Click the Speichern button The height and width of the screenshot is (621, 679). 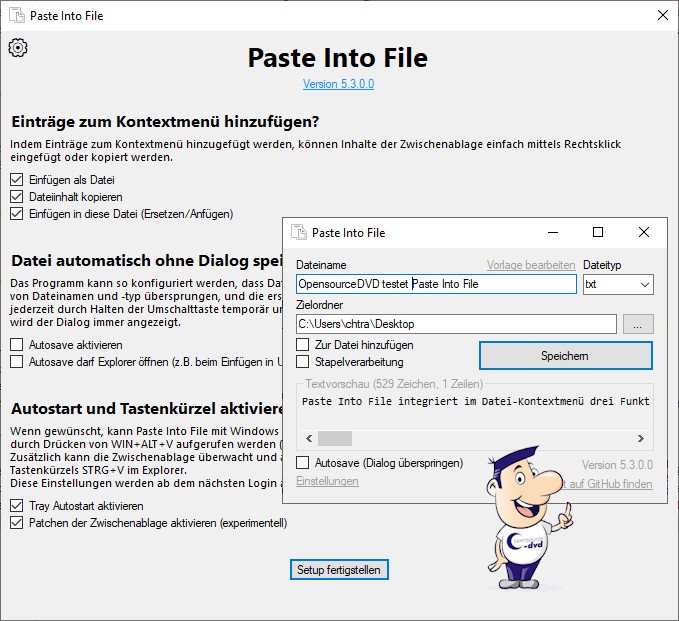click(x=565, y=355)
